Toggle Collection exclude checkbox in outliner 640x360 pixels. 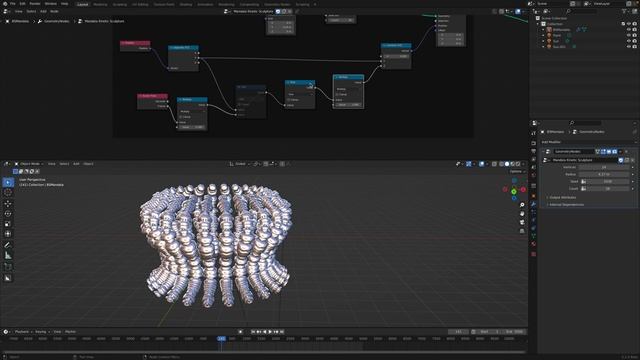[x=623, y=24]
